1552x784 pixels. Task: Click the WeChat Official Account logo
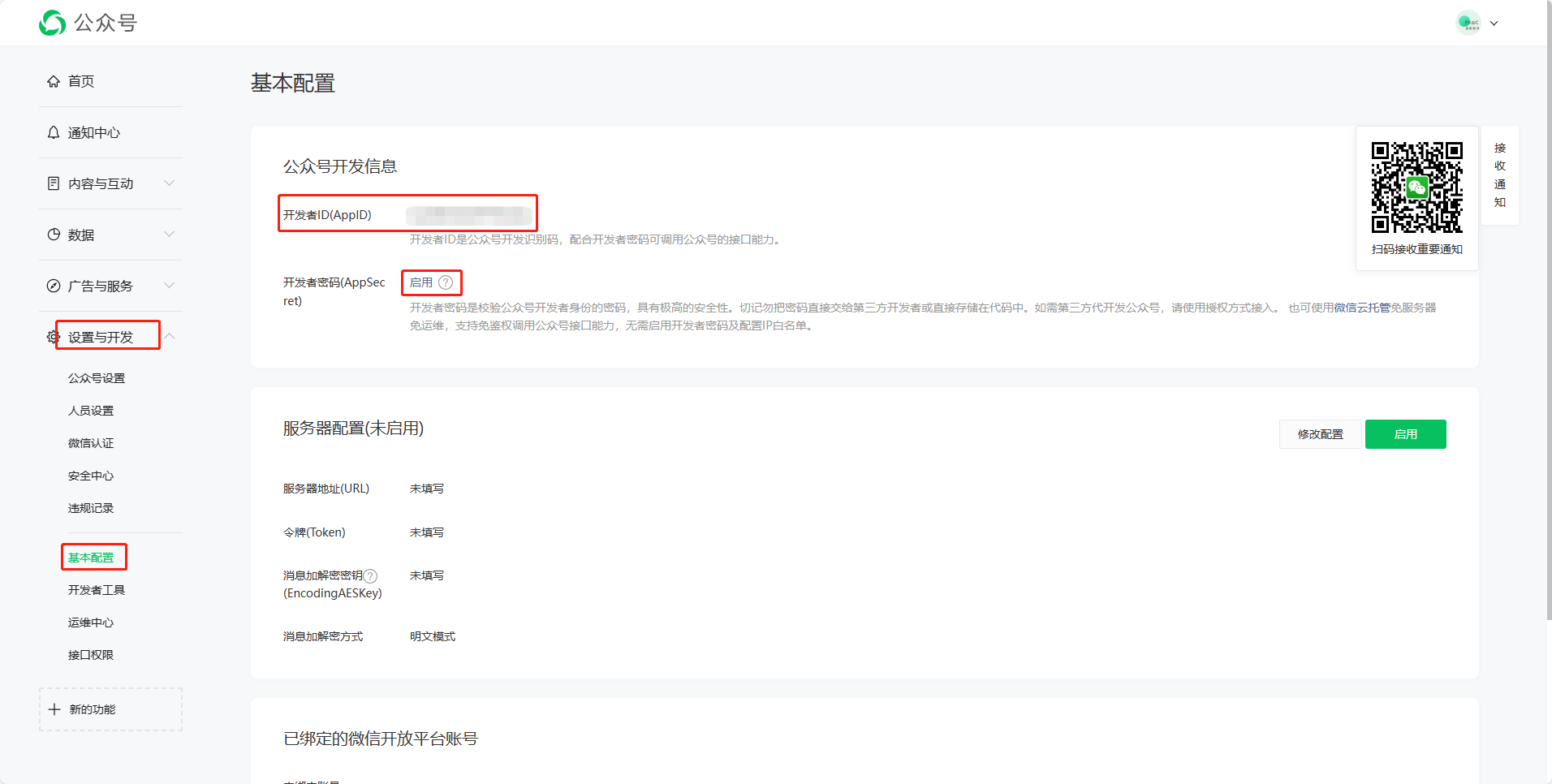coord(53,23)
